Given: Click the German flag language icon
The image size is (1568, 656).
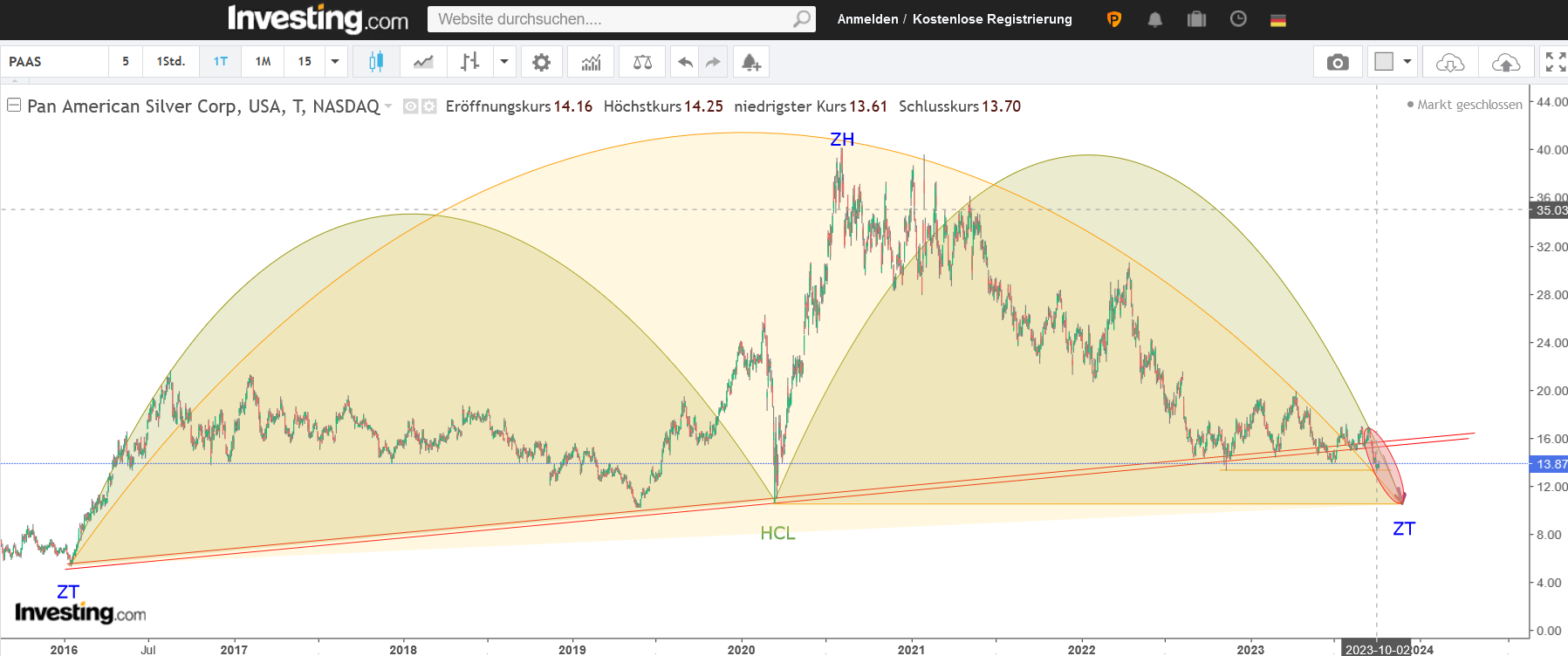Looking at the screenshot, I should pyautogui.click(x=1278, y=20).
